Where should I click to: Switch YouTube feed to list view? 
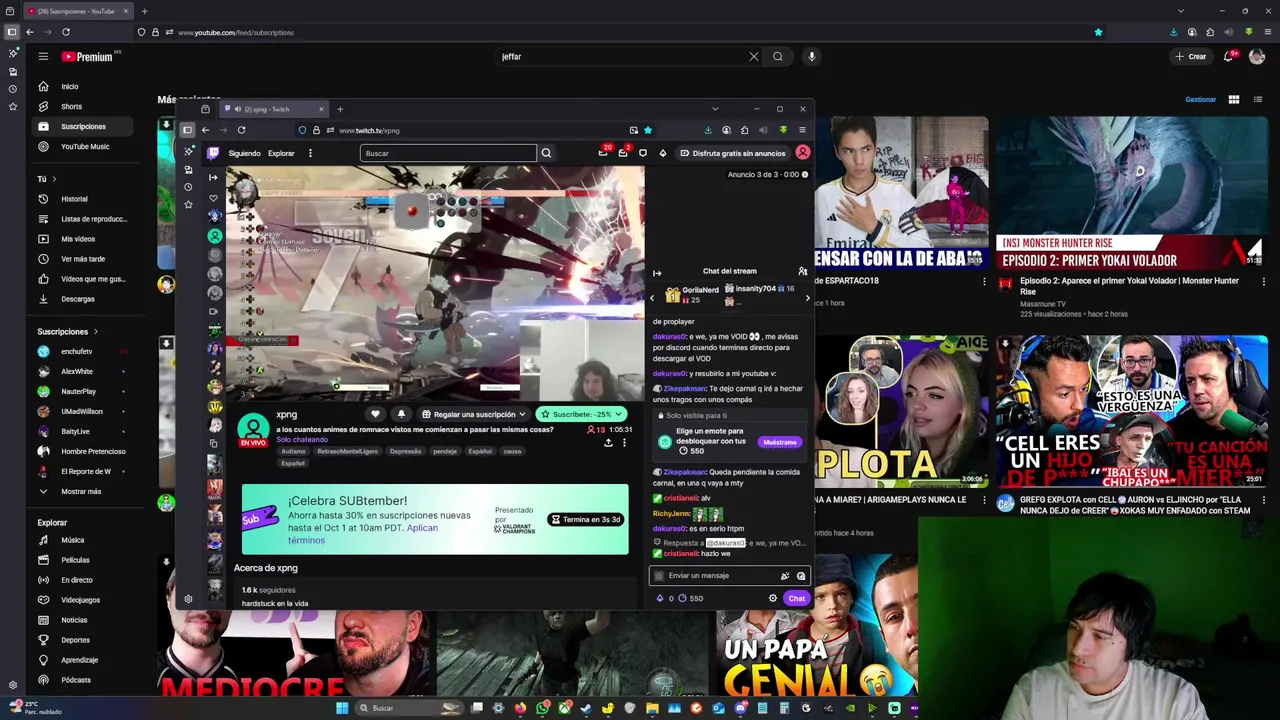coord(1258,99)
